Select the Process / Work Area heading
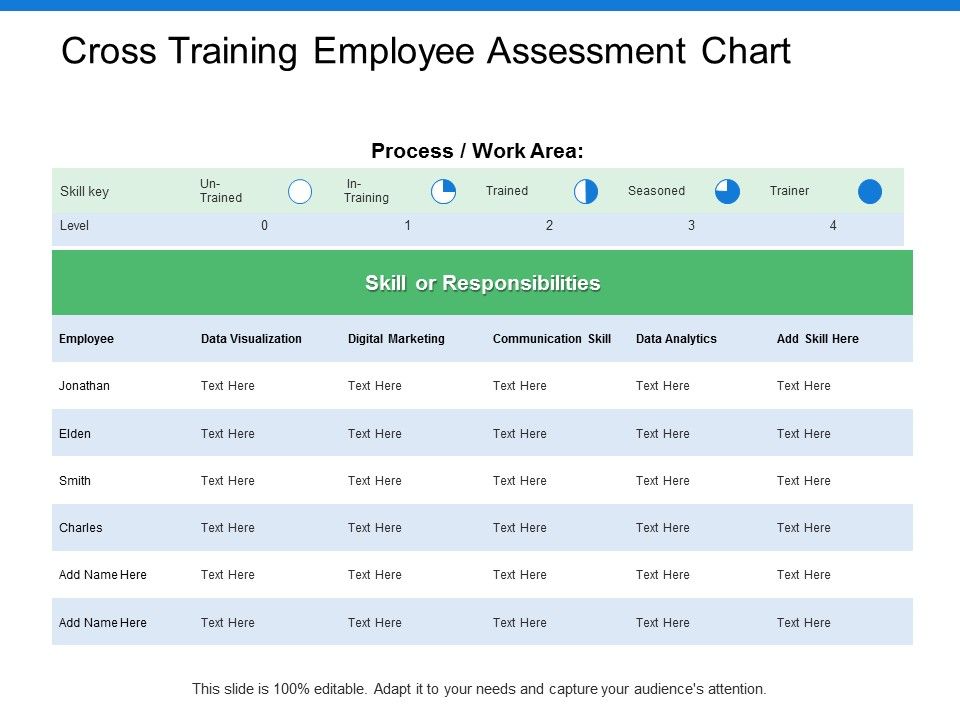 (x=477, y=151)
